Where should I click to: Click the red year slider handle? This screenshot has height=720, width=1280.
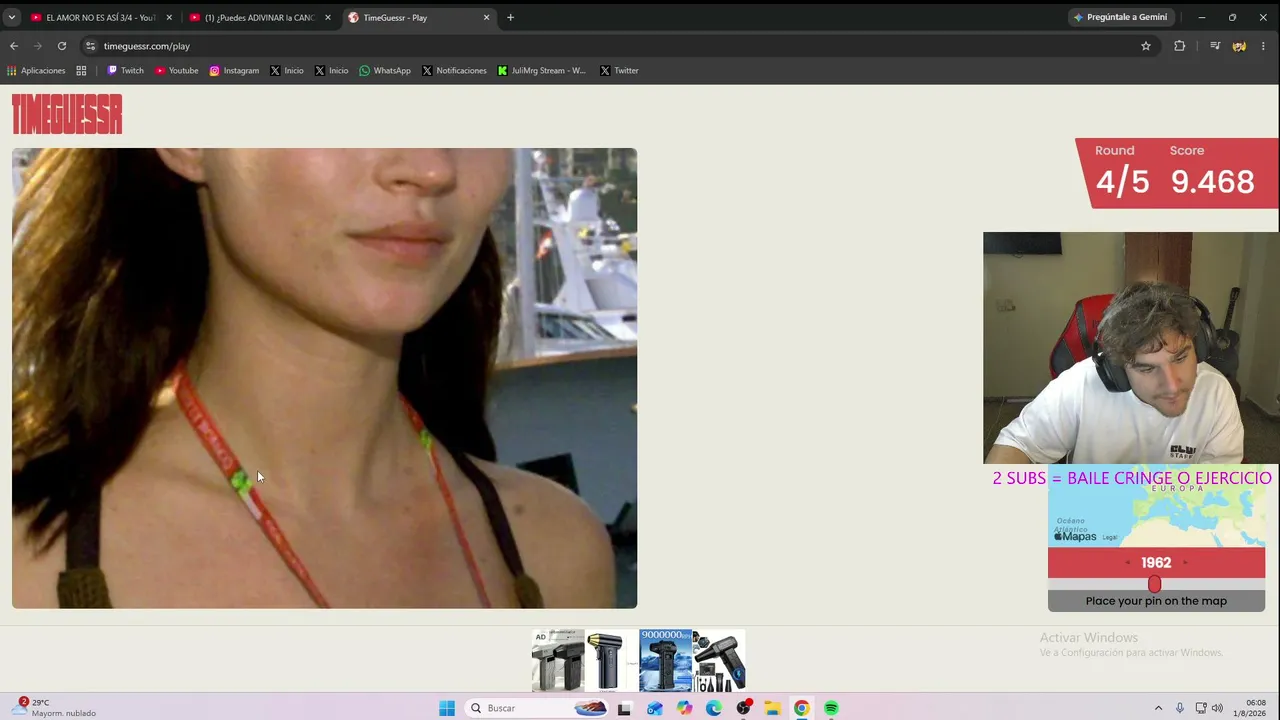[1155, 584]
